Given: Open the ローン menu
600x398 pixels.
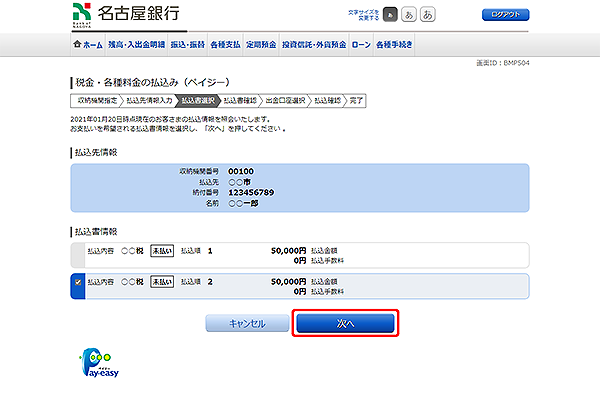Looking at the screenshot, I should (x=361, y=45).
